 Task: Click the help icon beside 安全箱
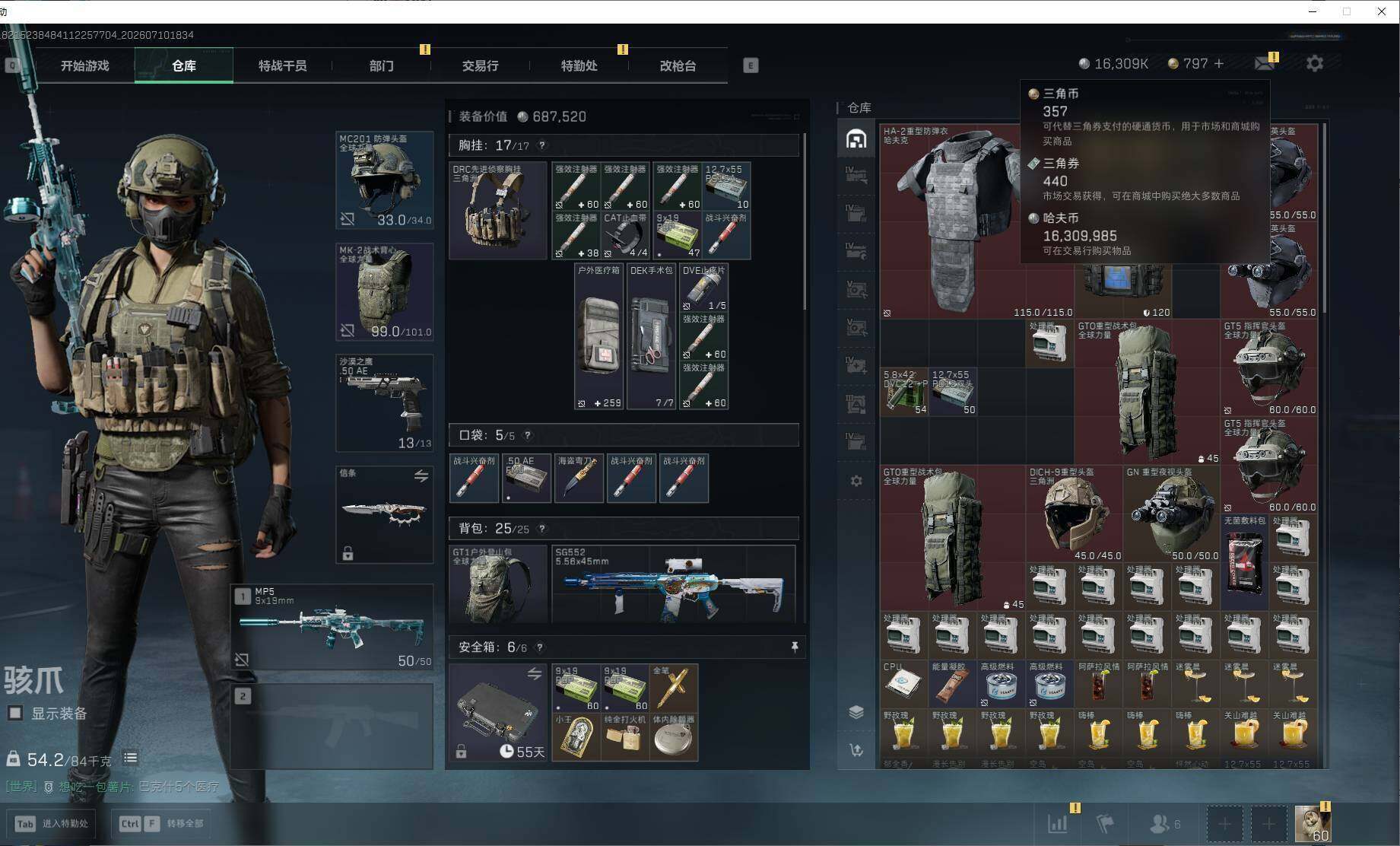(539, 647)
